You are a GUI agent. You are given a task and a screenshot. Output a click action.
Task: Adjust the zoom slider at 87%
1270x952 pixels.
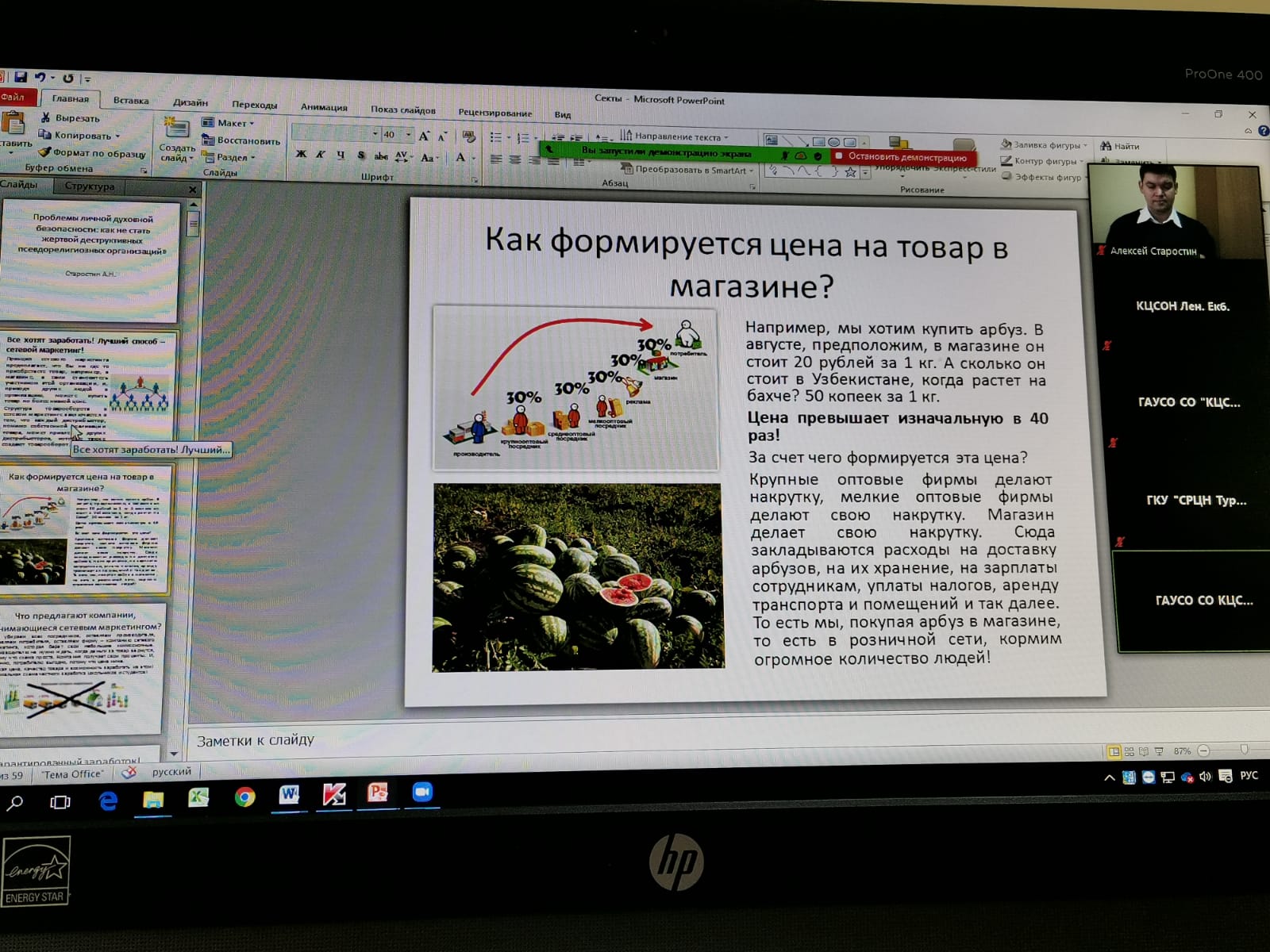[1245, 749]
